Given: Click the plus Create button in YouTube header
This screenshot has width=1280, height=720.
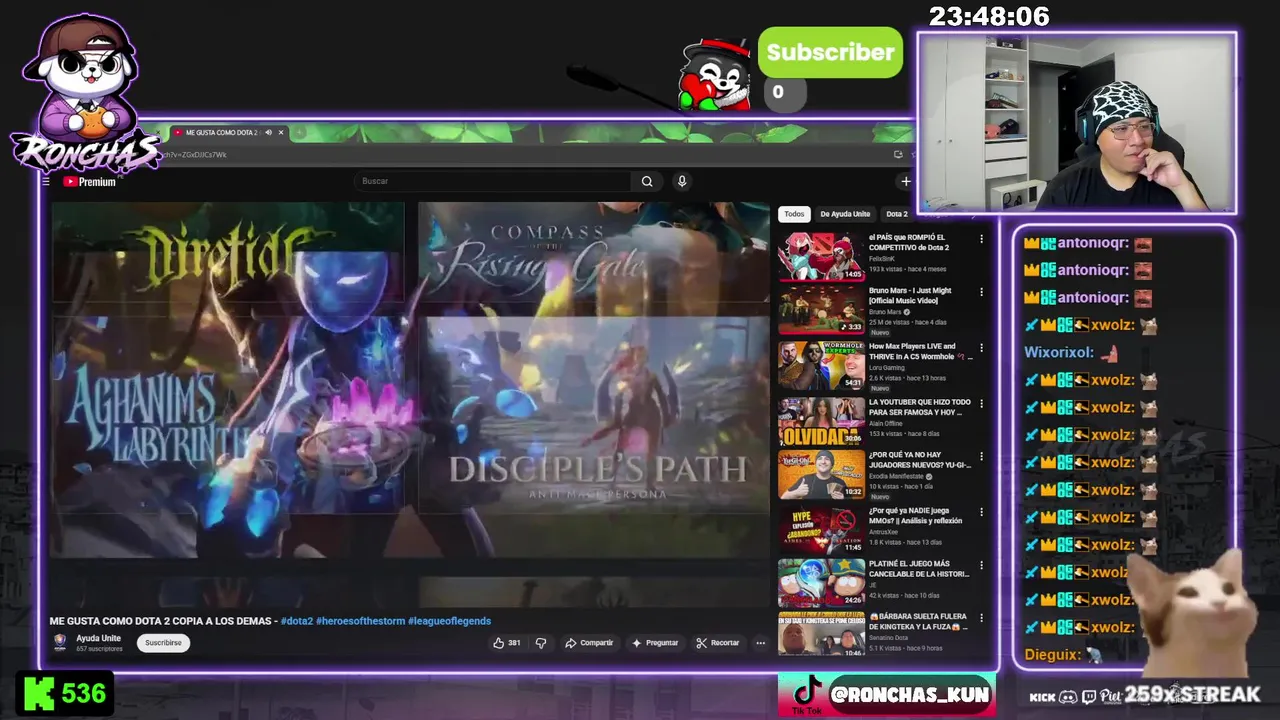Looking at the screenshot, I should (x=905, y=181).
